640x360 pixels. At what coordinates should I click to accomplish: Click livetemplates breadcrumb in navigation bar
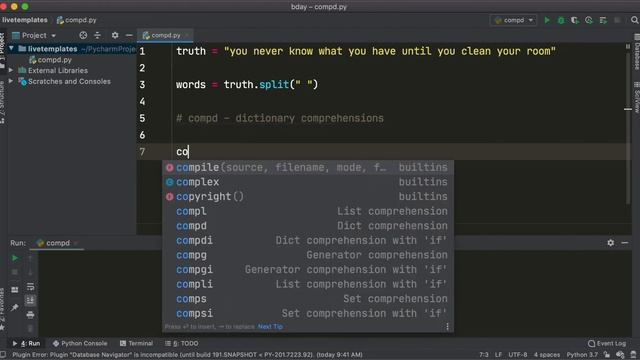point(25,20)
